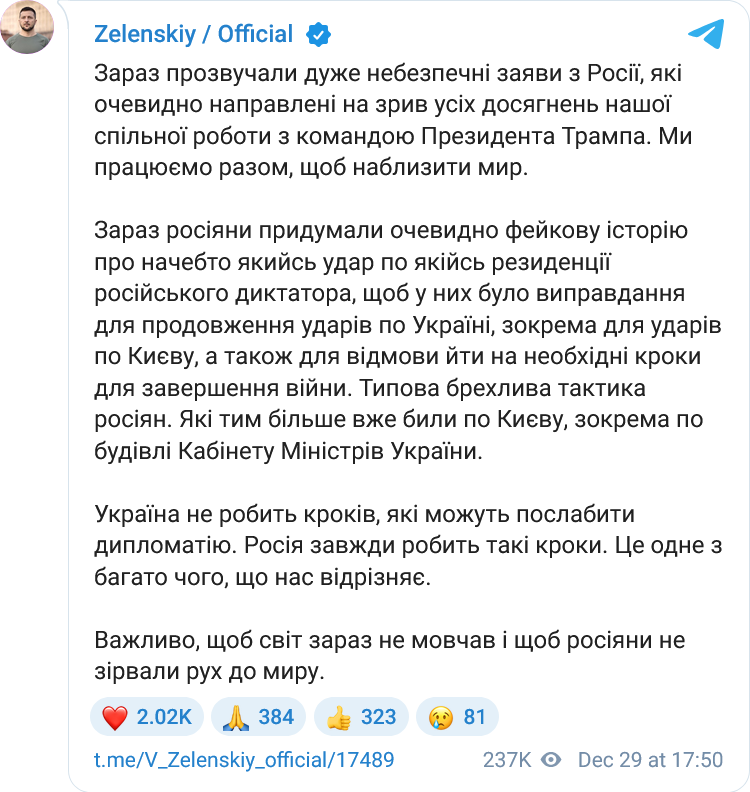React with the red heart emoji
This screenshot has height=792, width=750.
click(116, 717)
